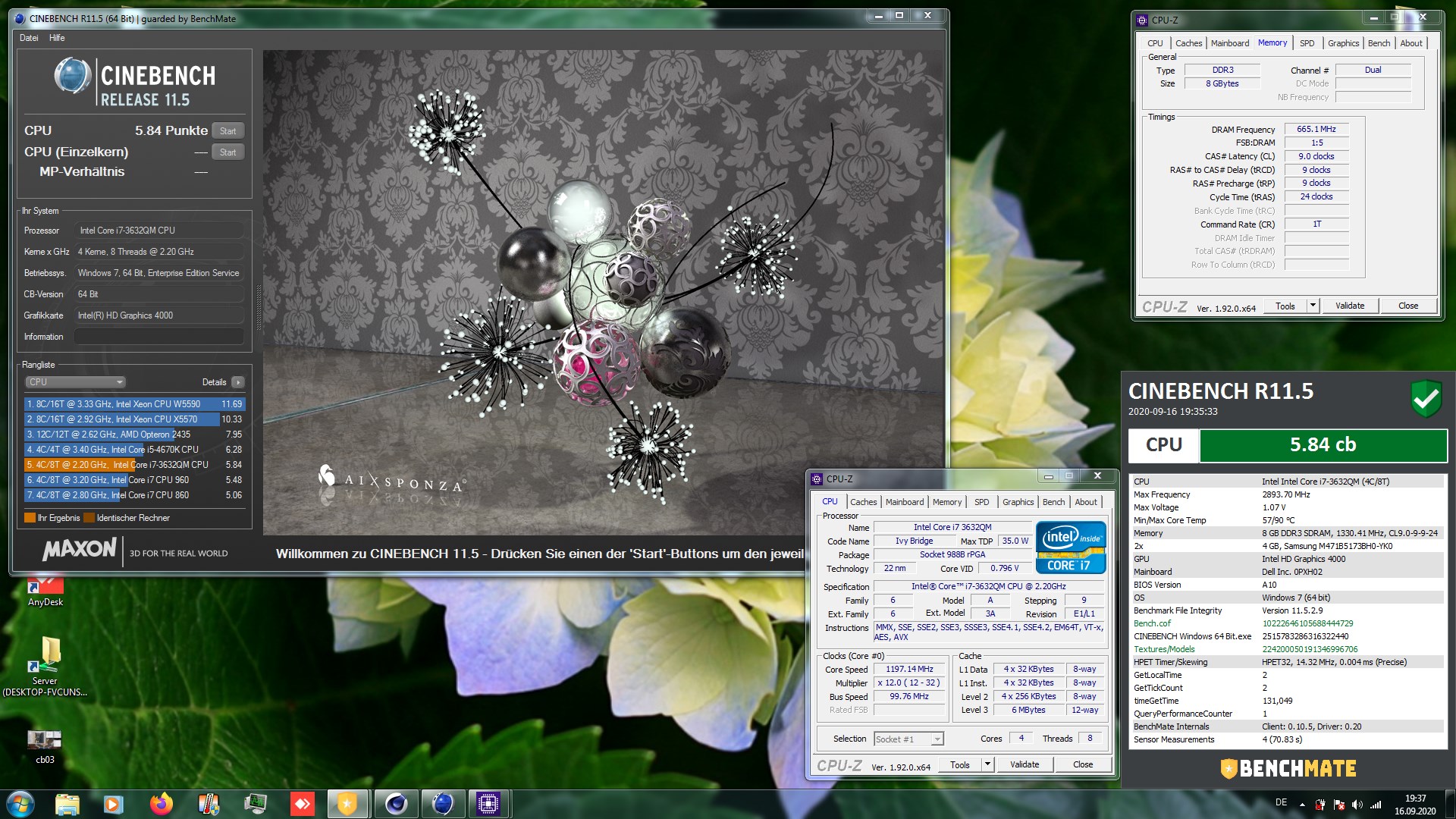The width and height of the screenshot is (1456, 819).
Task: Click the battery power tray icon
Action: [1320, 805]
